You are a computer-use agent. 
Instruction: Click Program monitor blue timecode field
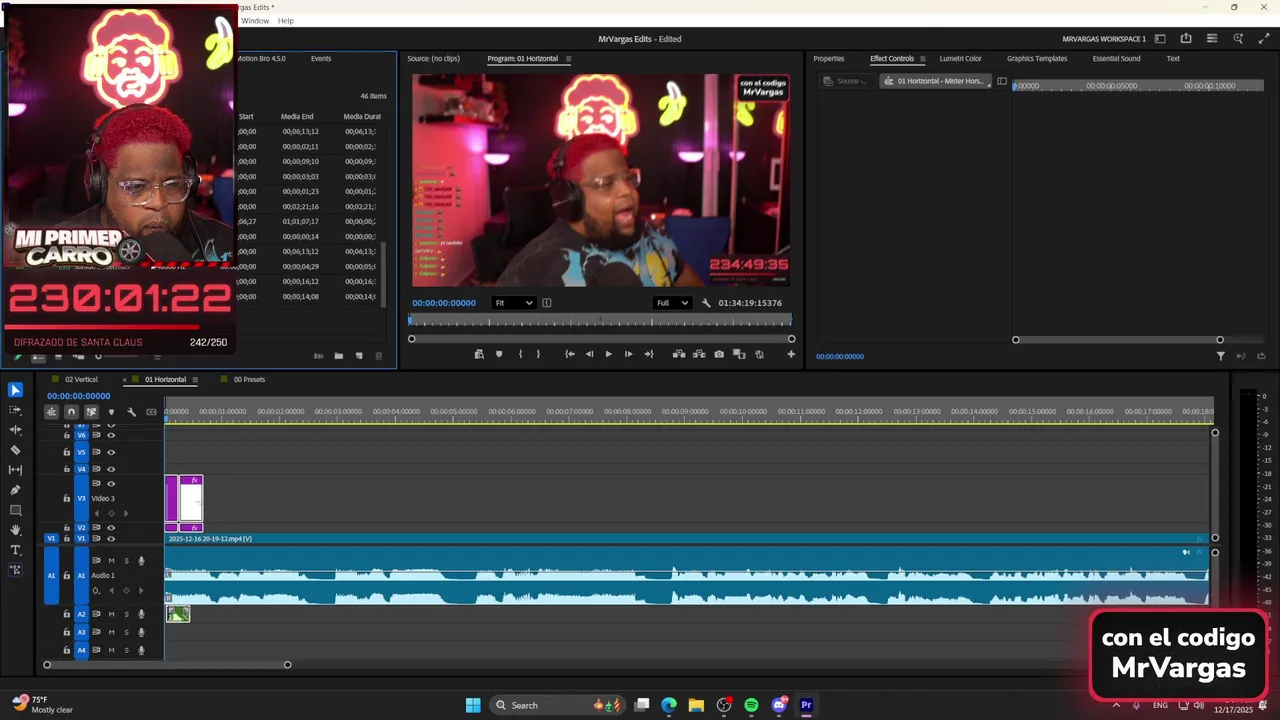444,303
